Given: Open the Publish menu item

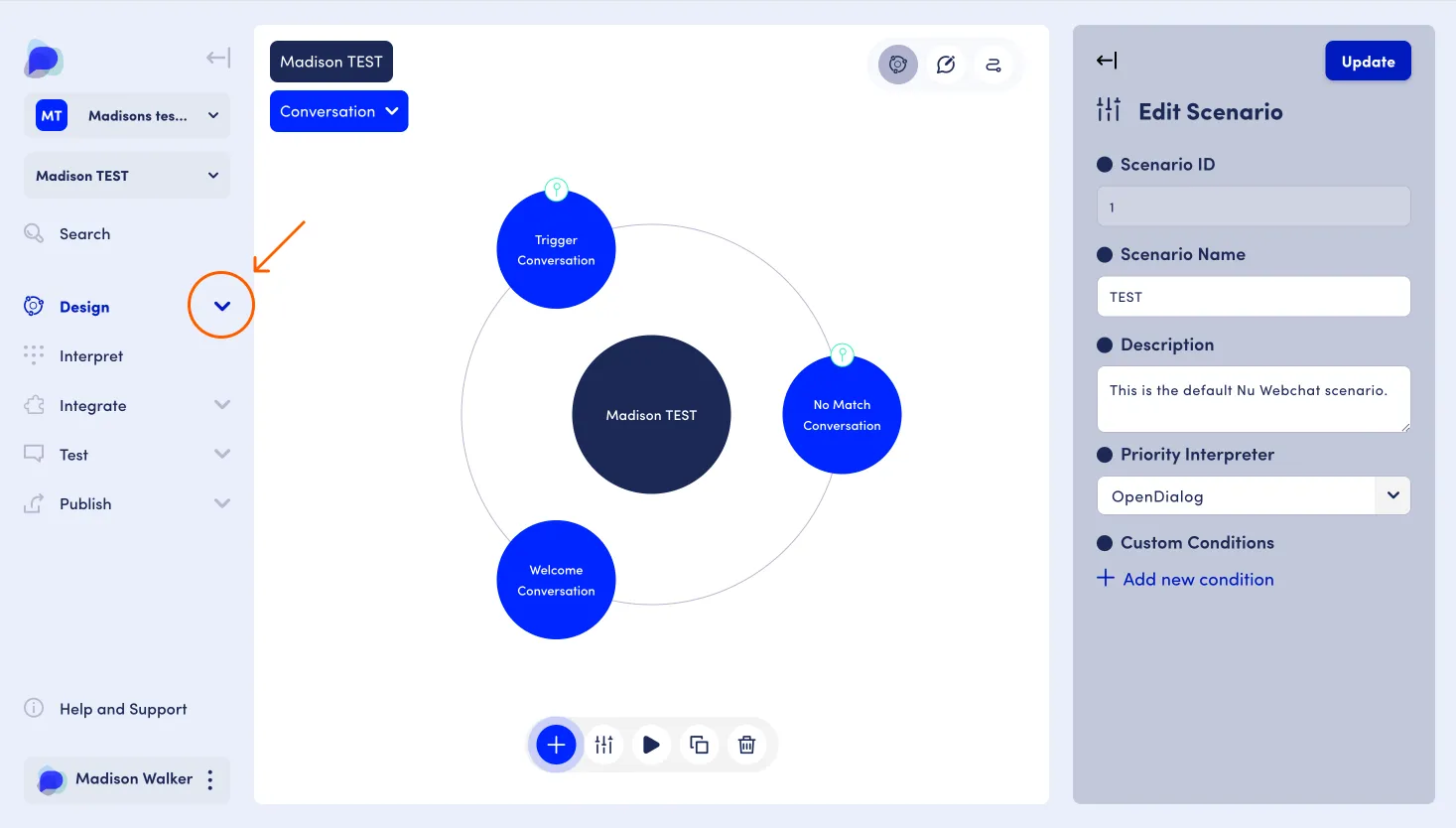Looking at the screenshot, I should pos(85,503).
